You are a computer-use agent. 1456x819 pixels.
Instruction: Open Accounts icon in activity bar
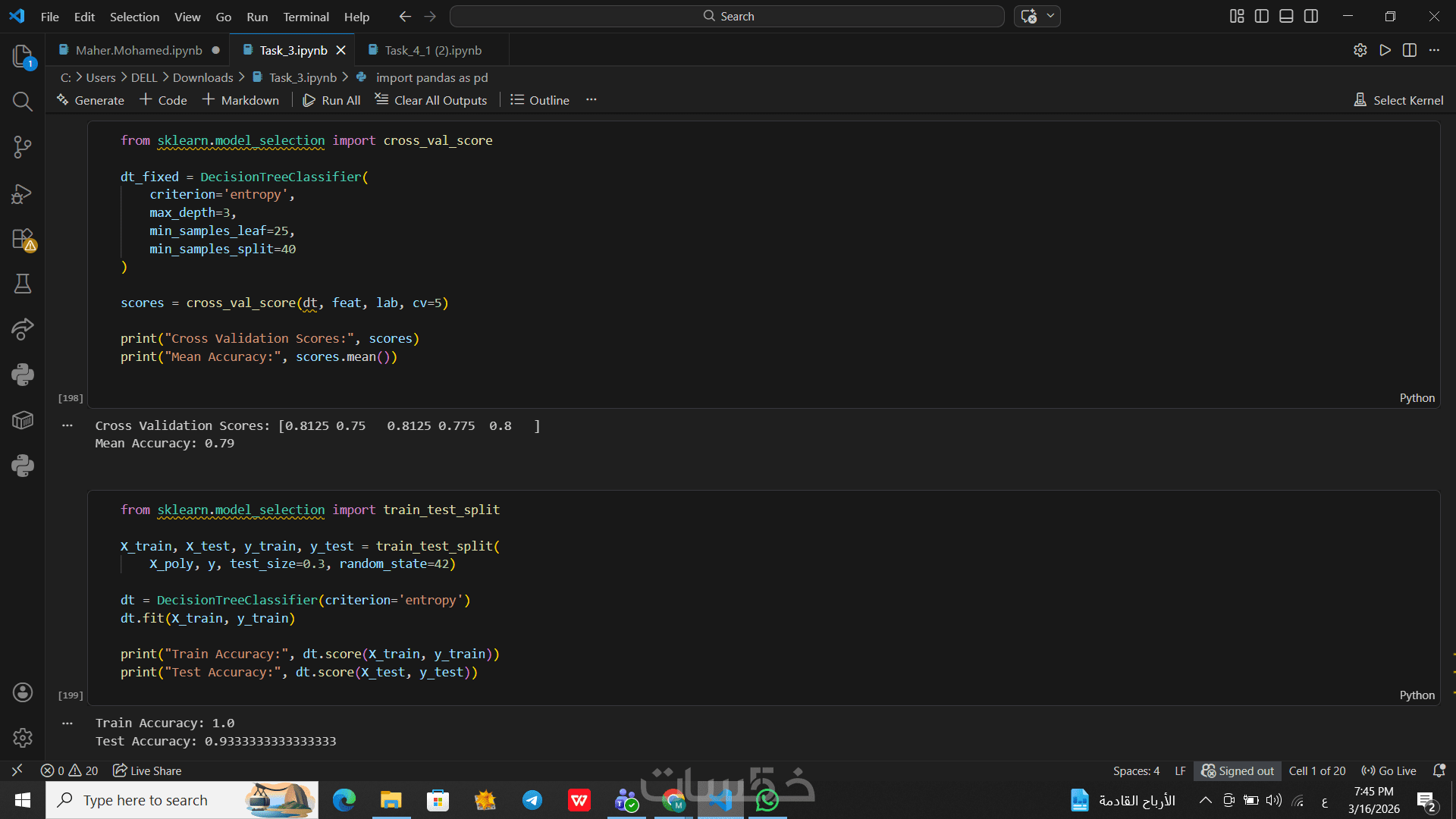(22, 692)
